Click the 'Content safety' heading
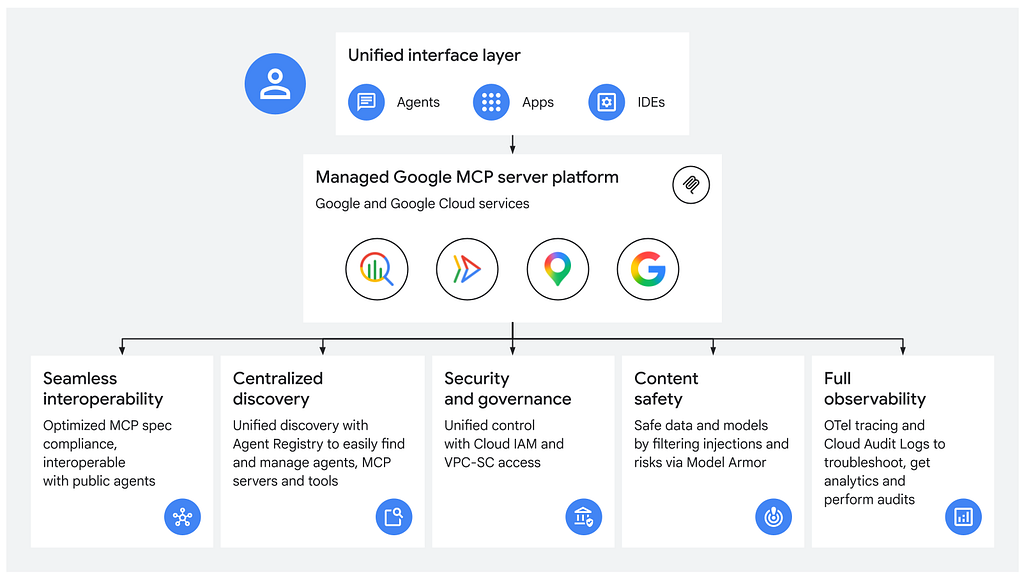 pos(665,389)
